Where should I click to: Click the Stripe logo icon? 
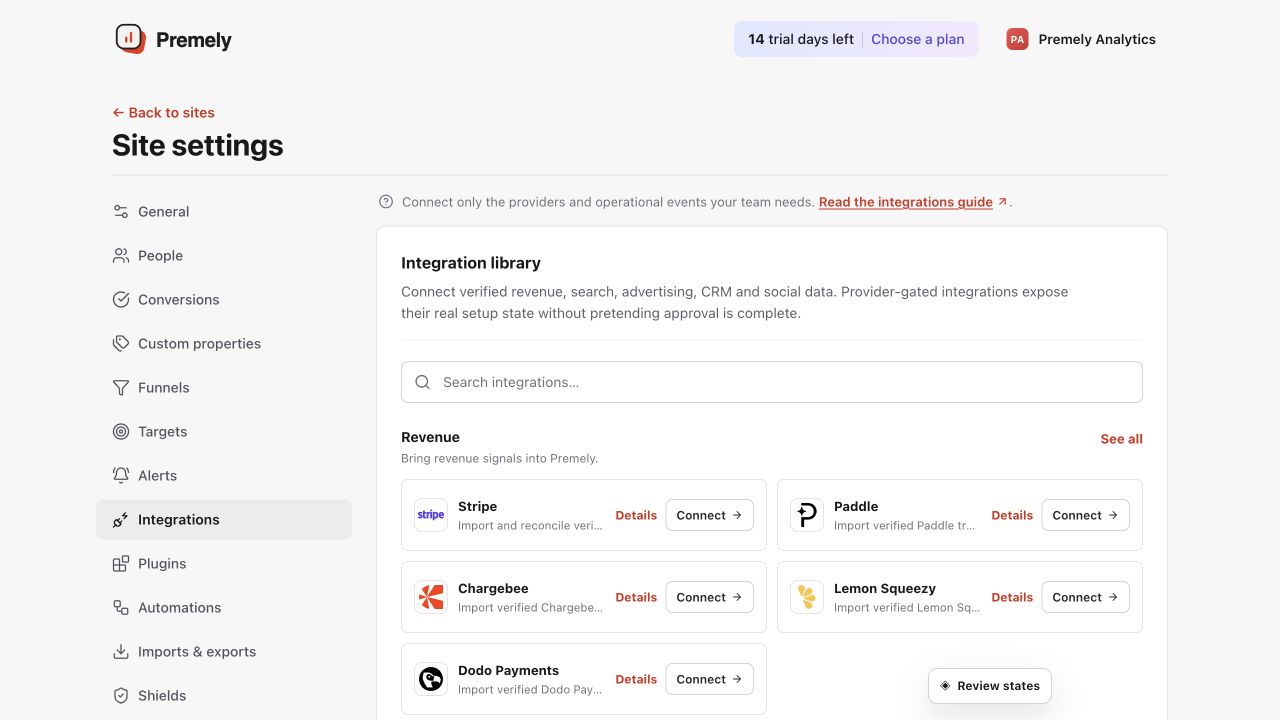click(431, 515)
